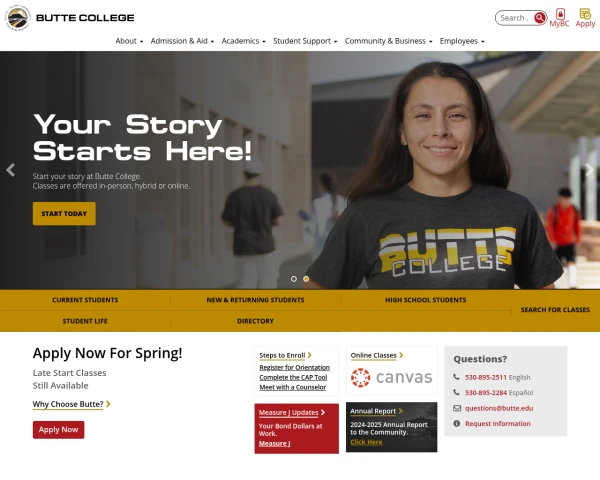Select the first carousel slide dot

pos(293,279)
